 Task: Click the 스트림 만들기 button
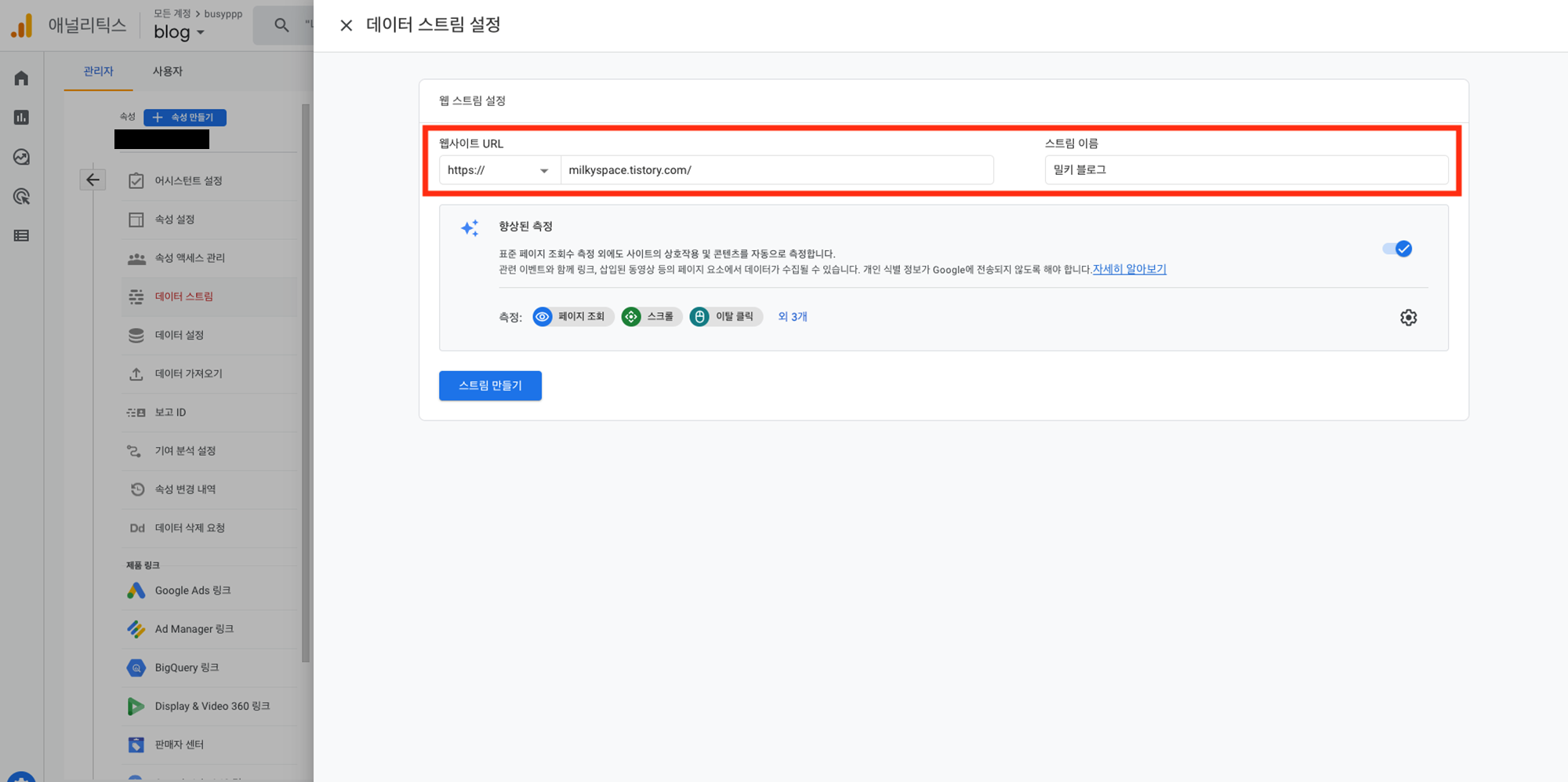click(x=490, y=385)
